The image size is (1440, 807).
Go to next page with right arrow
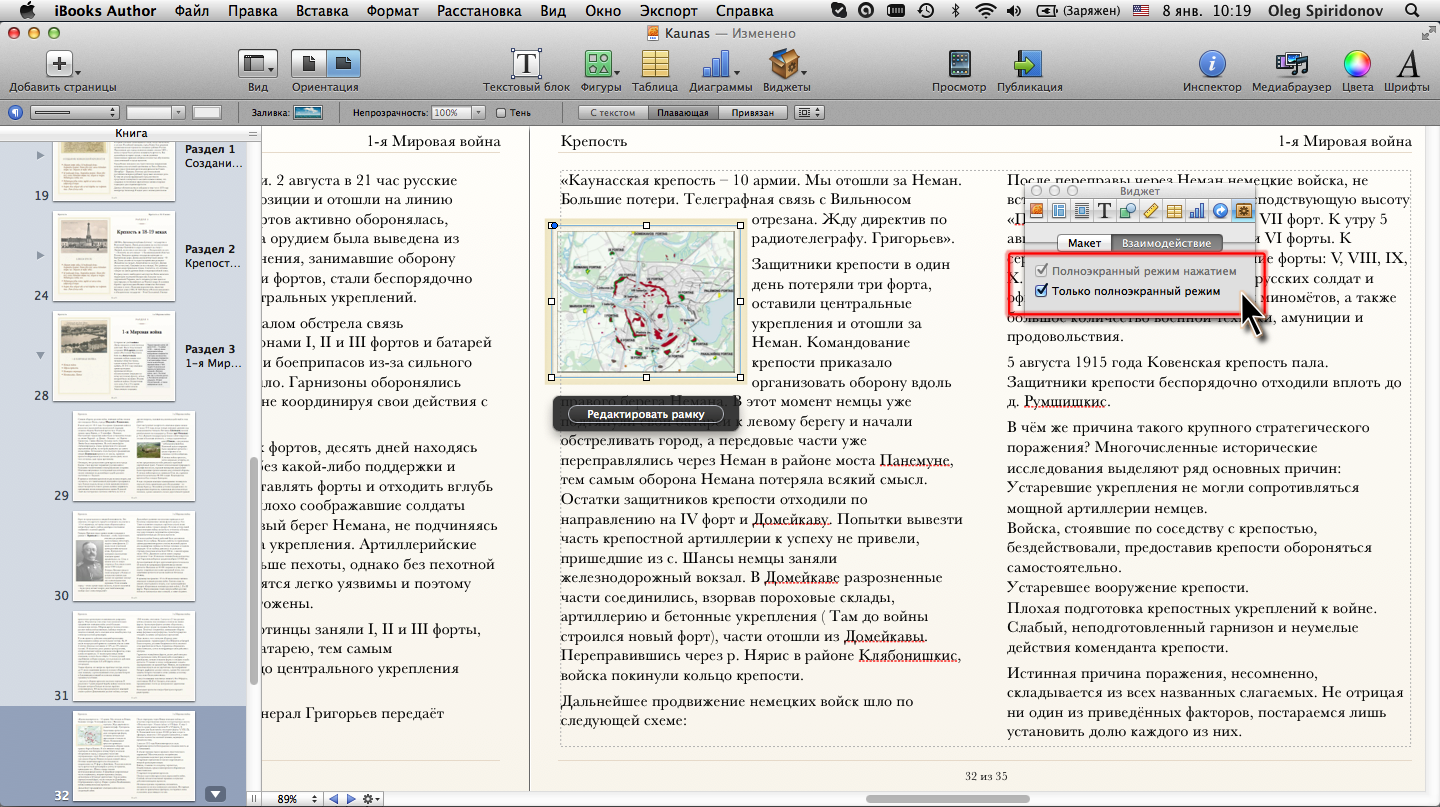tap(350, 799)
